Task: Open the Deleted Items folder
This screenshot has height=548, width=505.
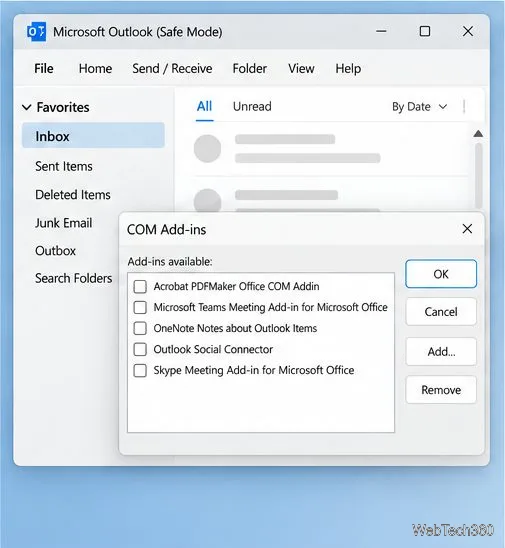Action: tap(73, 195)
